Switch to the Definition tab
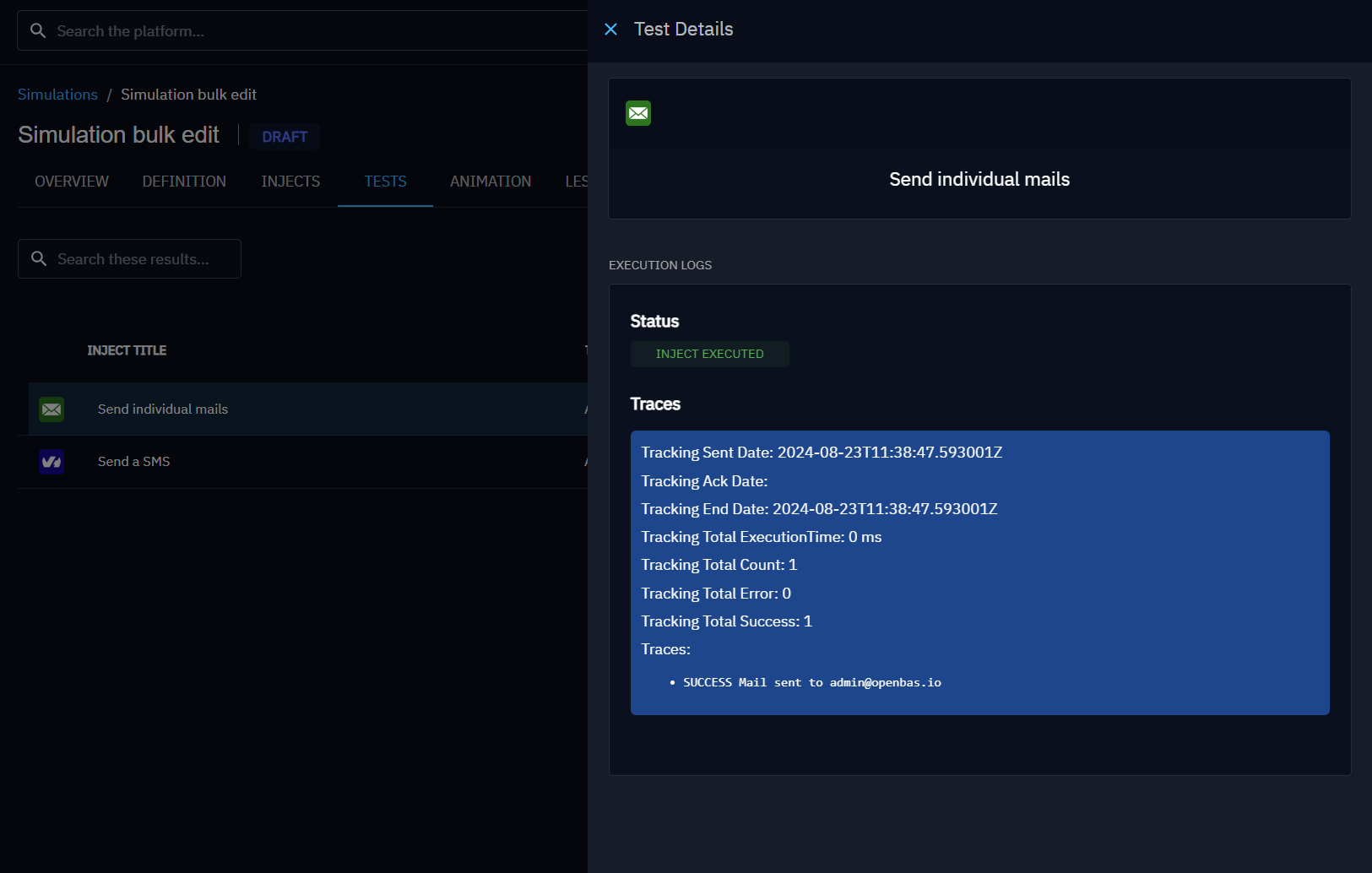1372x873 pixels. pos(184,182)
